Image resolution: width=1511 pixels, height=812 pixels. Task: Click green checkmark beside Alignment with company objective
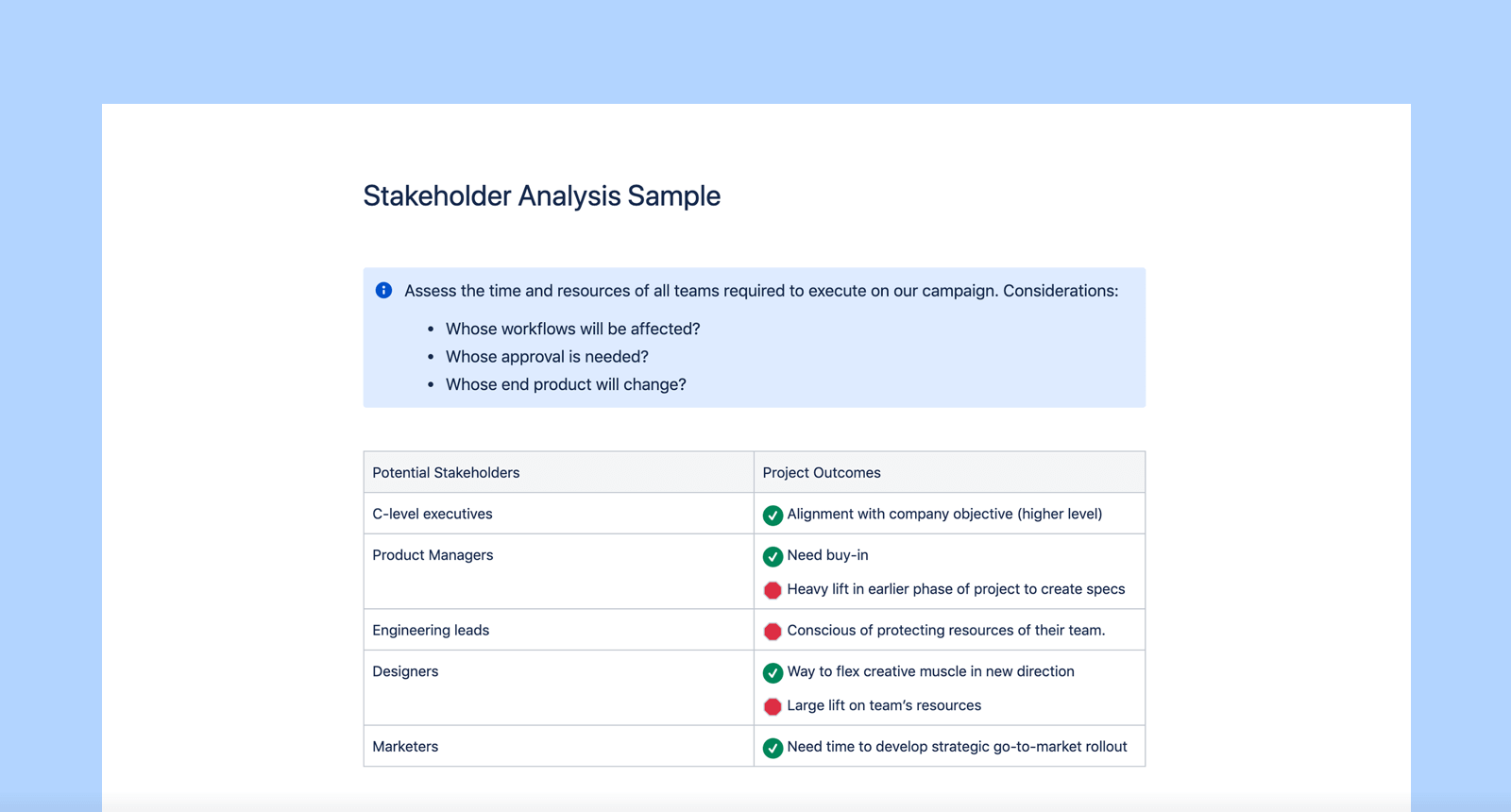[772, 515]
